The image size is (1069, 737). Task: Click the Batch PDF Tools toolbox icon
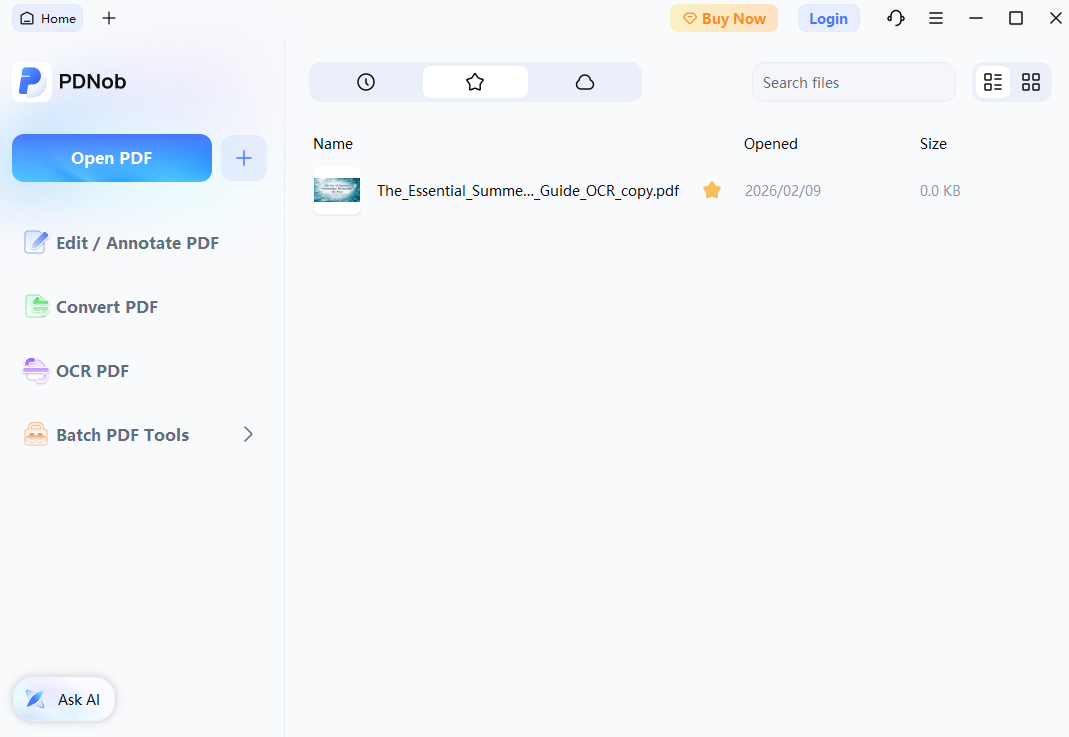click(x=36, y=434)
